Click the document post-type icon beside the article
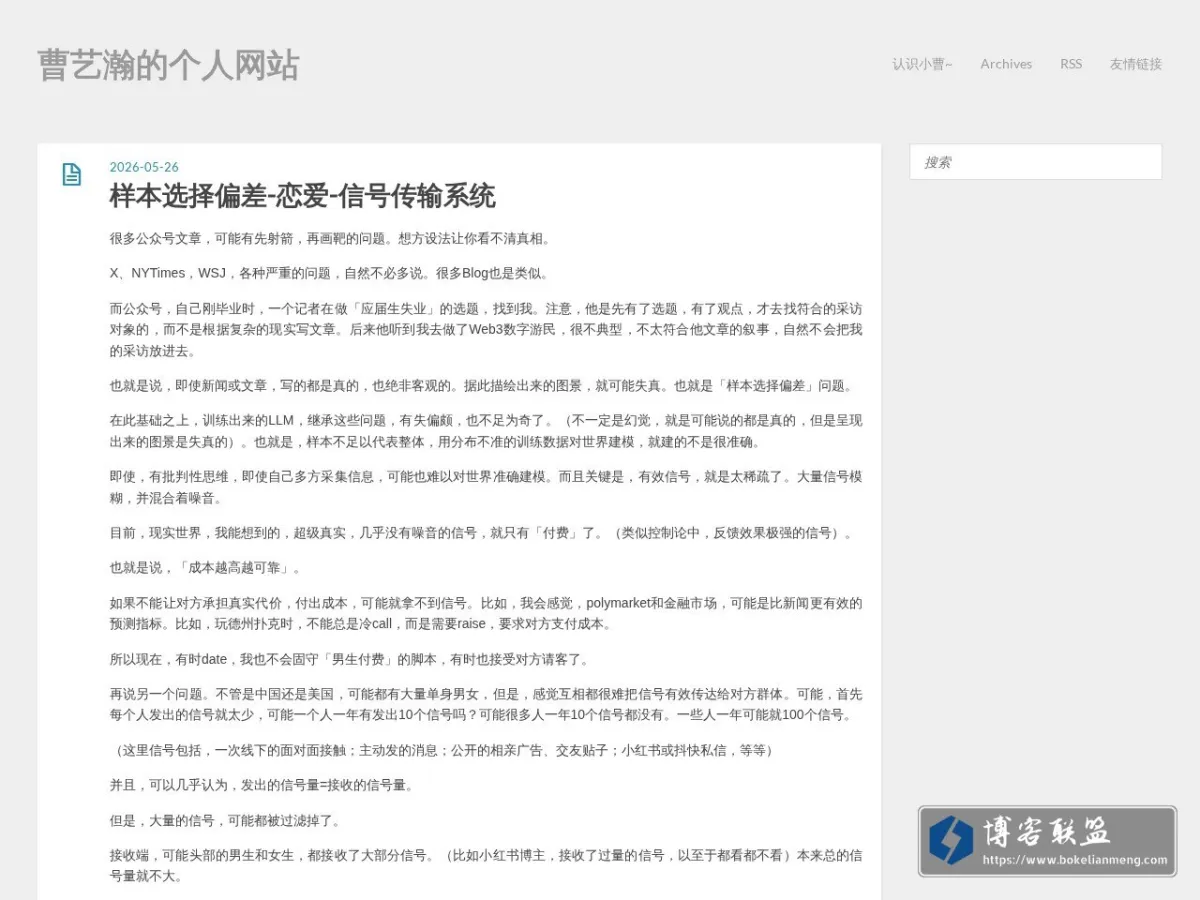 [72, 174]
